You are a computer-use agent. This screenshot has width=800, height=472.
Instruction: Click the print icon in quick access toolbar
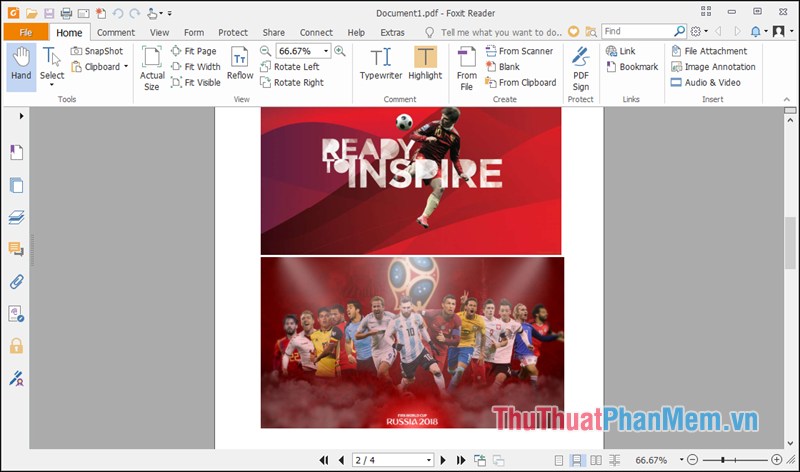tap(66, 13)
